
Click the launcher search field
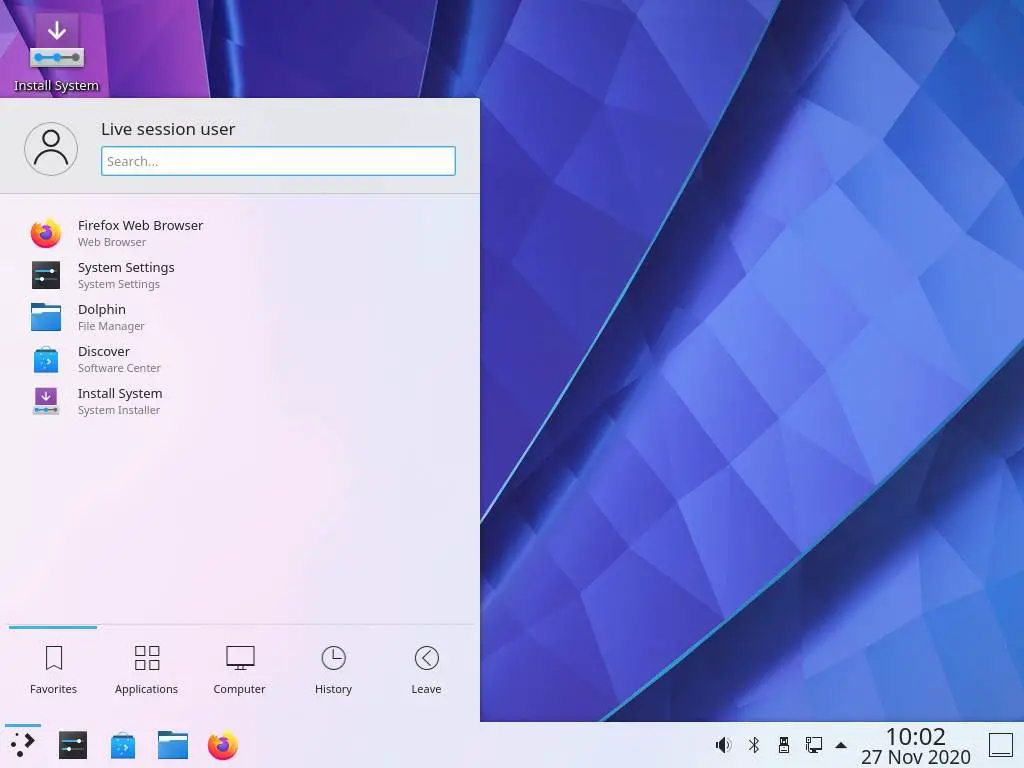click(x=278, y=161)
